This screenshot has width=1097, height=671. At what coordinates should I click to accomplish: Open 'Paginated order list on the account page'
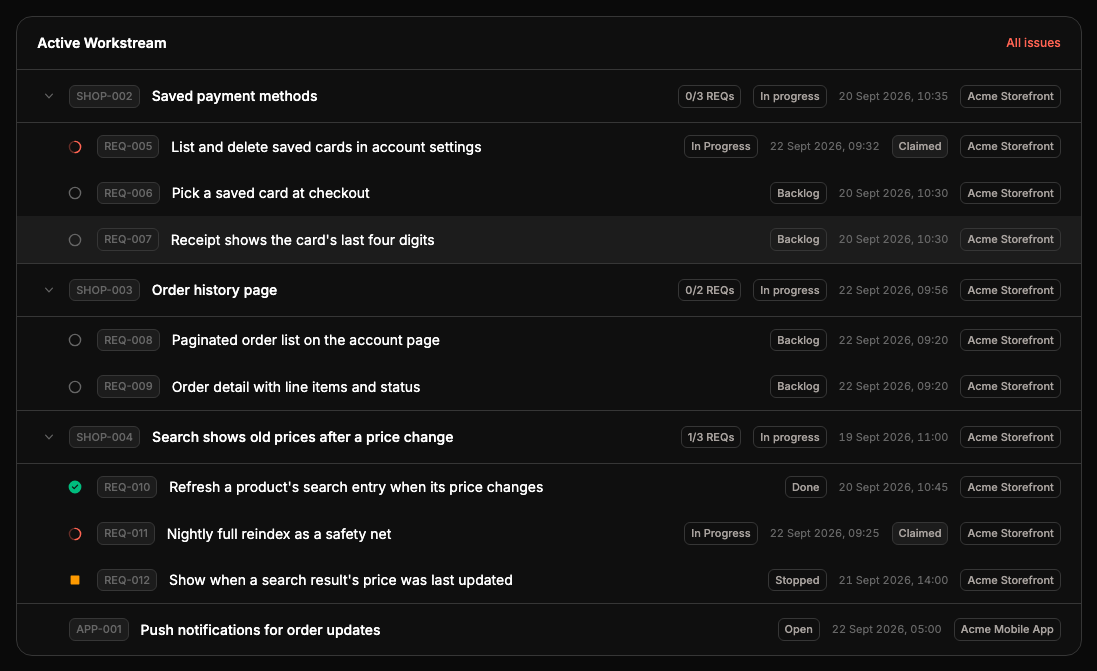pos(306,340)
